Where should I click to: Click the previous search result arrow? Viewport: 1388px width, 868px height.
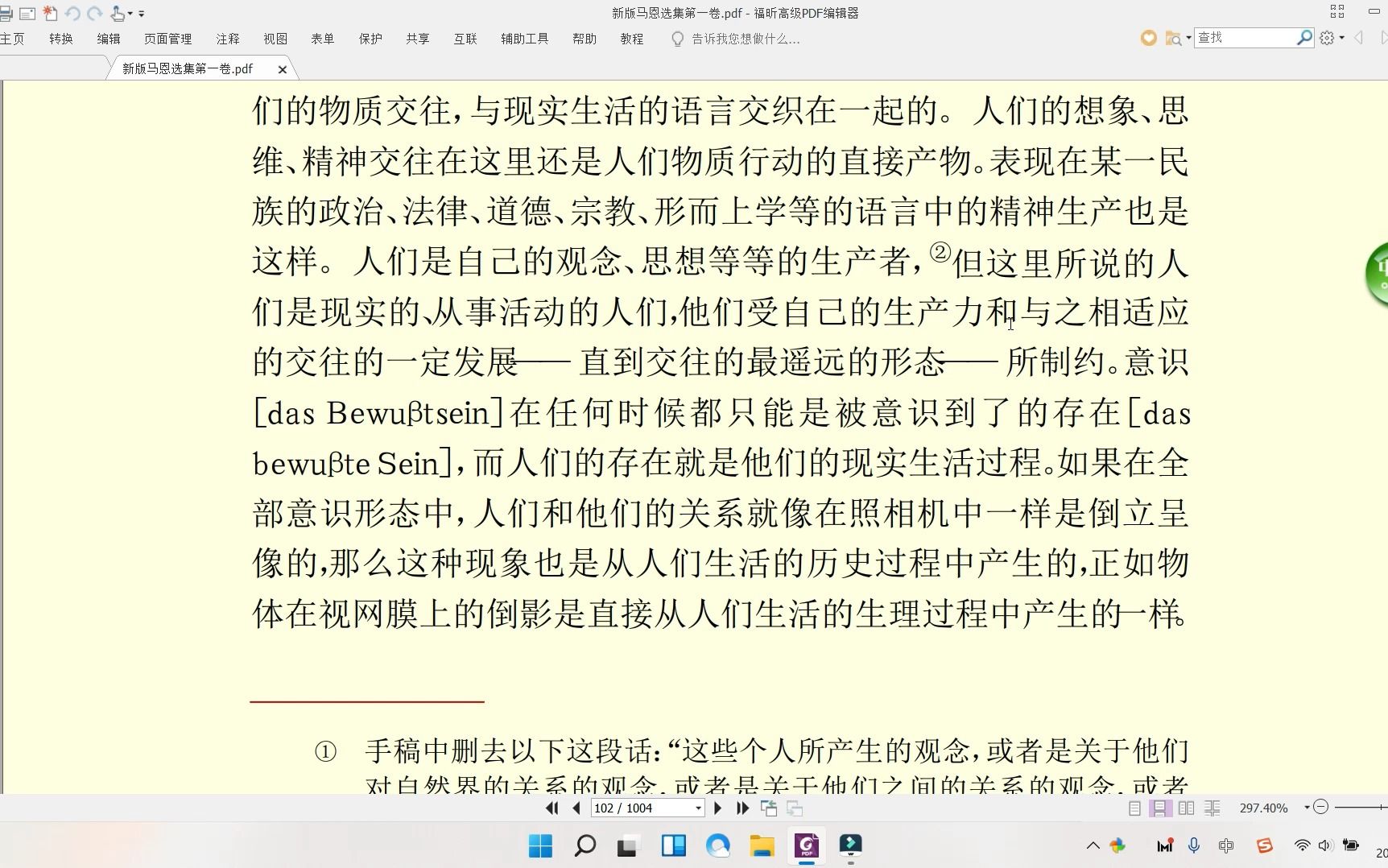(1359, 38)
